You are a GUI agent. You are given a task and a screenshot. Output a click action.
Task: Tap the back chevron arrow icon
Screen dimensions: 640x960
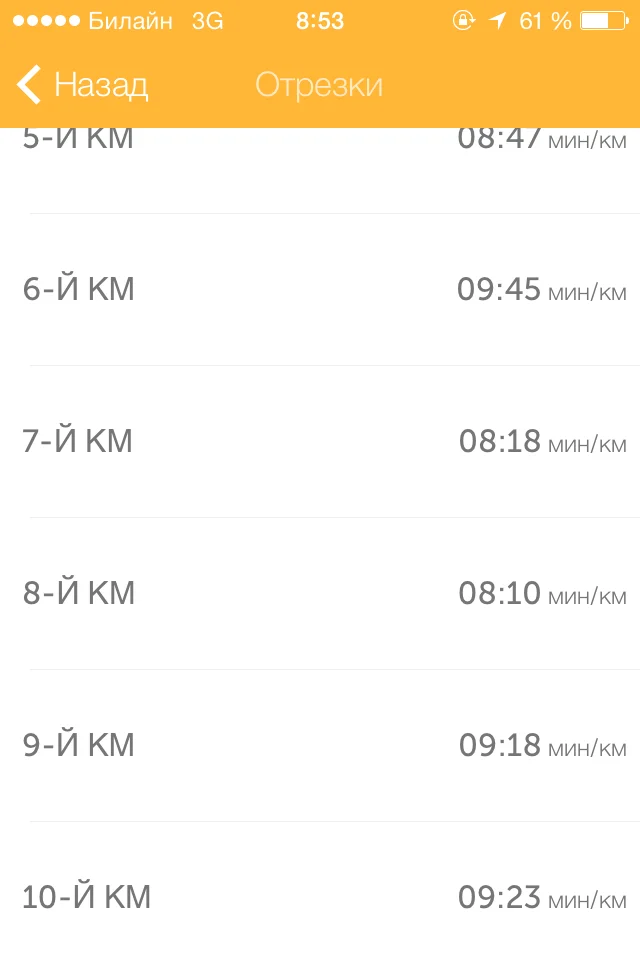click(29, 84)
